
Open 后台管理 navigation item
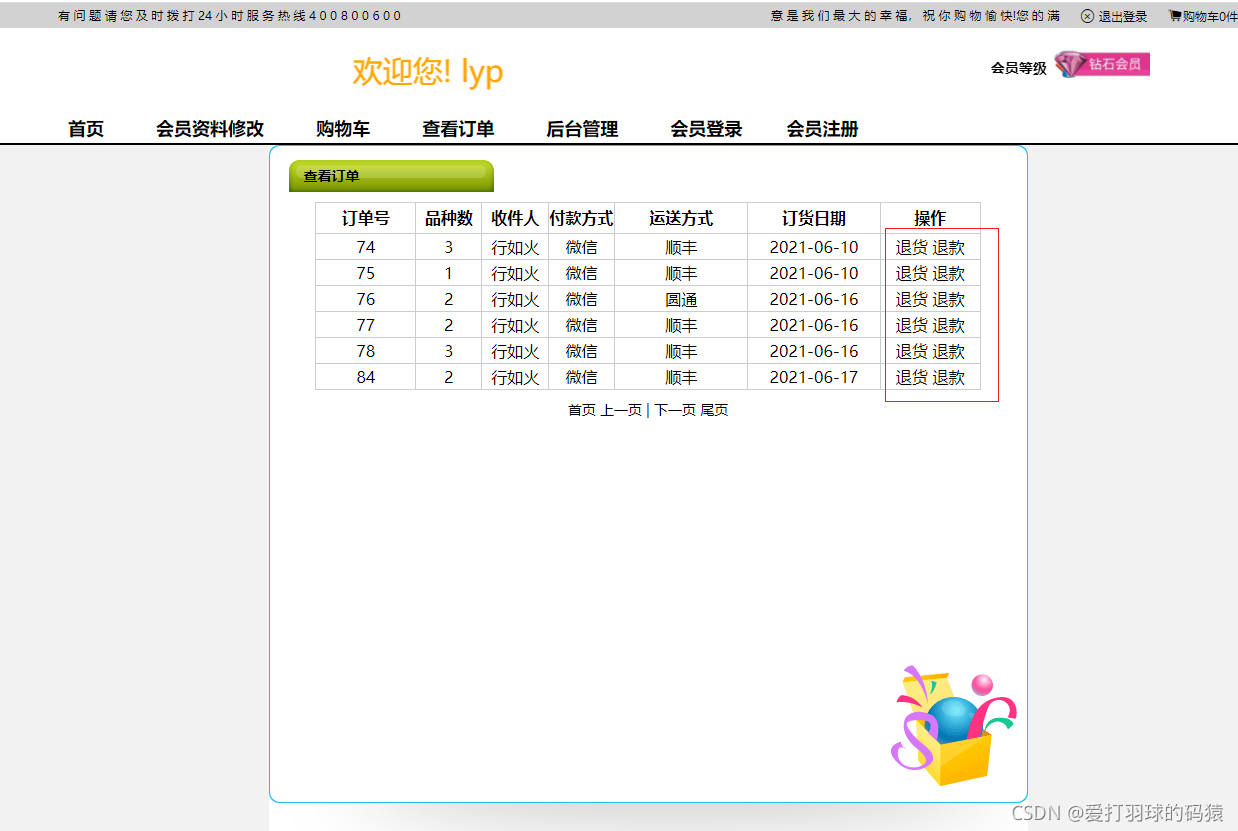(x=581, y=129)
